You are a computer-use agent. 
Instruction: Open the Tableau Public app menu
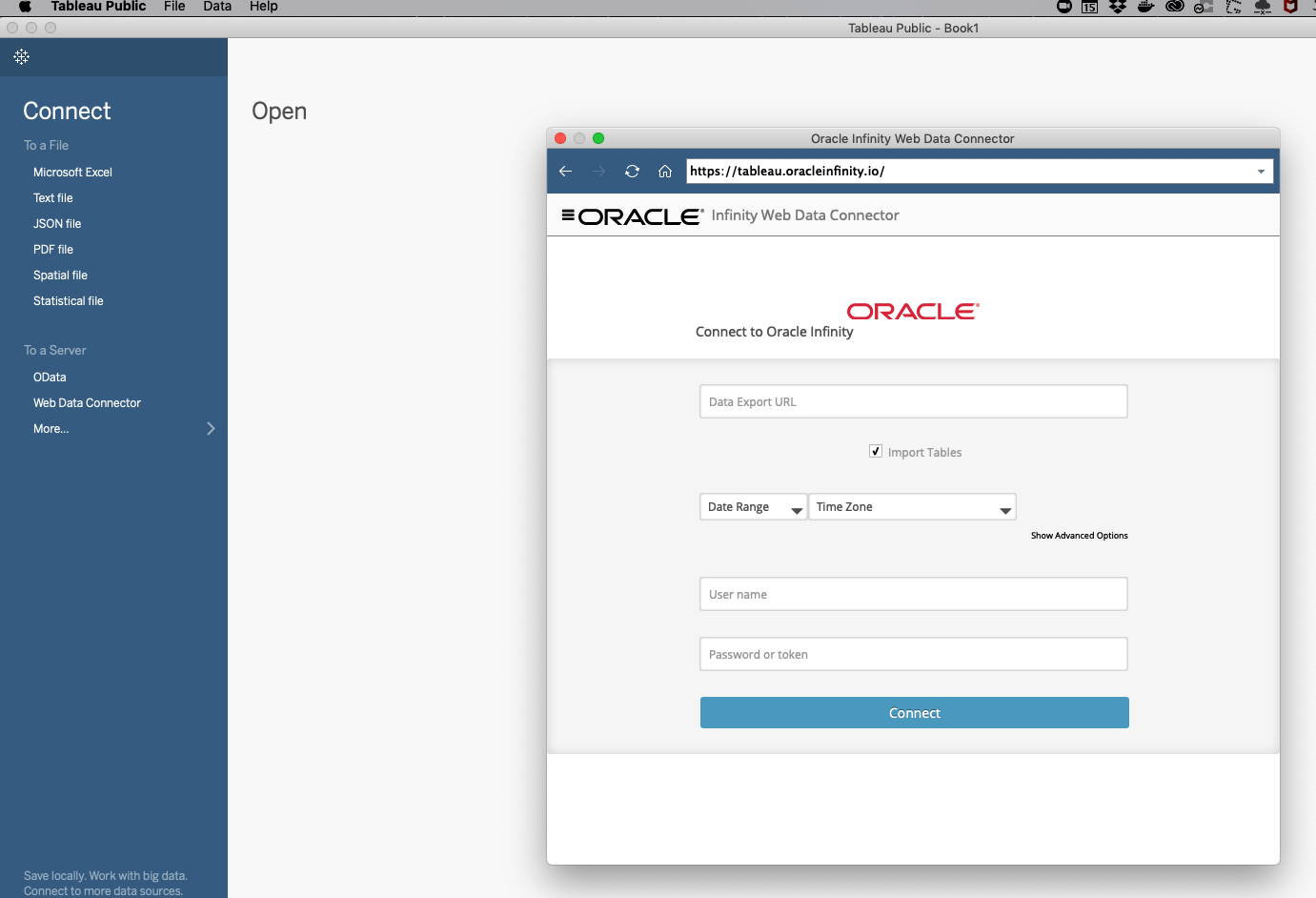tap(98, 7)
